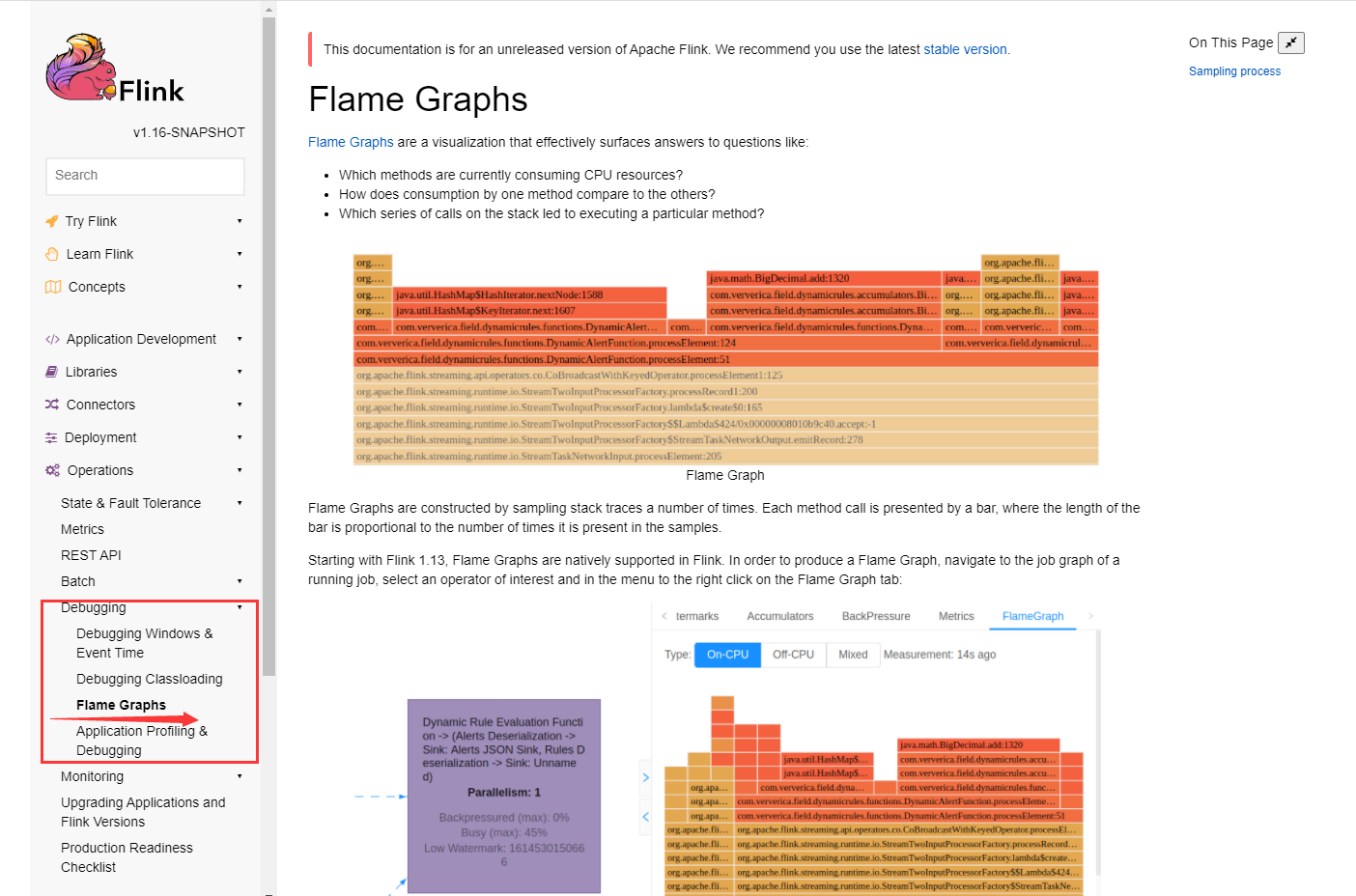Click the blue right-arrow panel handle
The width and height of the screenshot is (1356, 896).
646,777
